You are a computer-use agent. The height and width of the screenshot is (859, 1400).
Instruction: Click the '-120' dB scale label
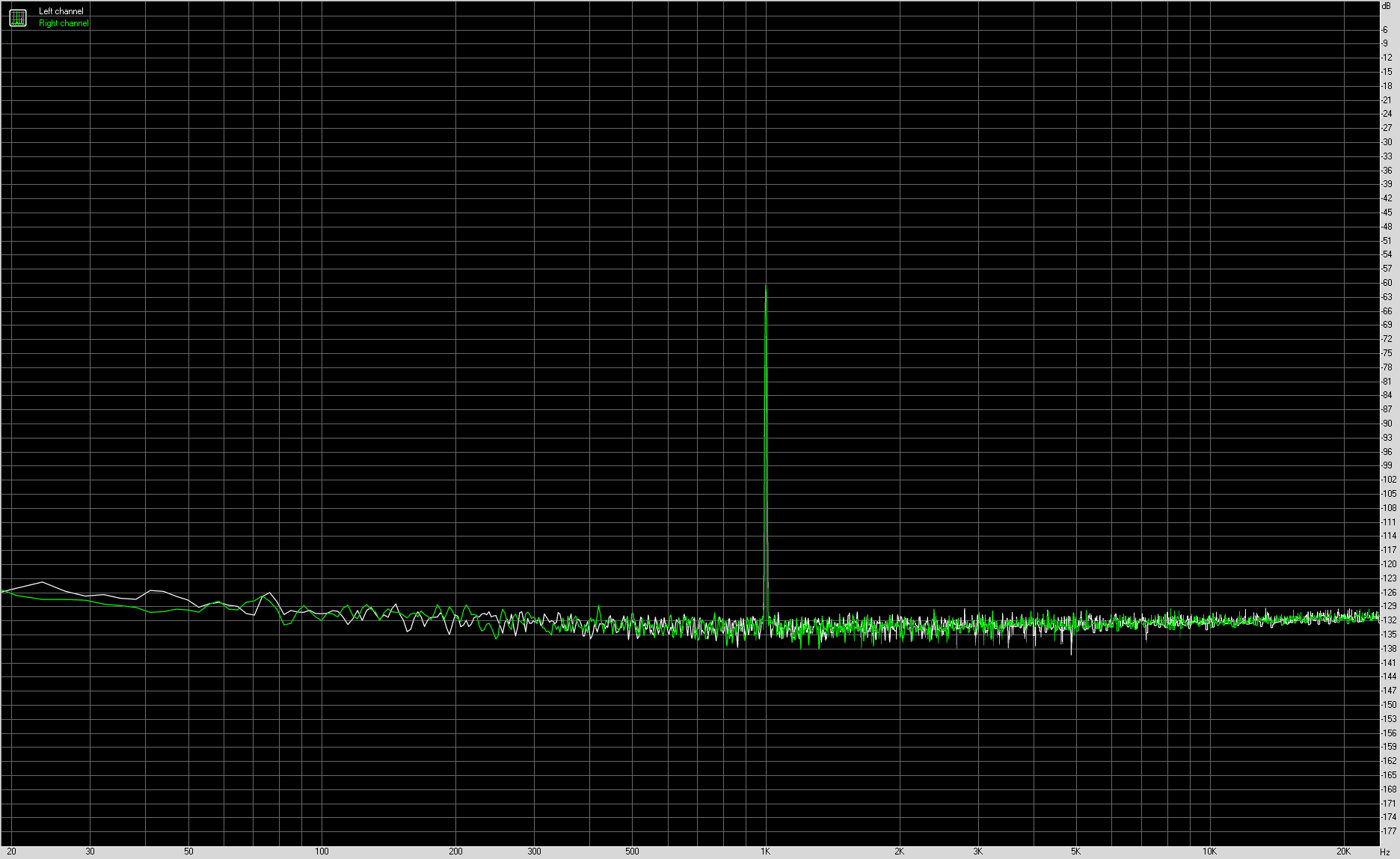(x=1388, y=564)
